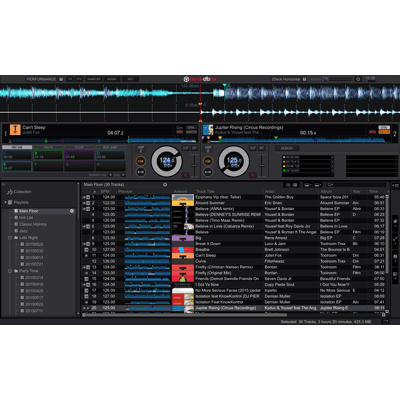
Task: Open the 2Deck Horizontal layout dropdown
Action: click(x=289, y=79)
